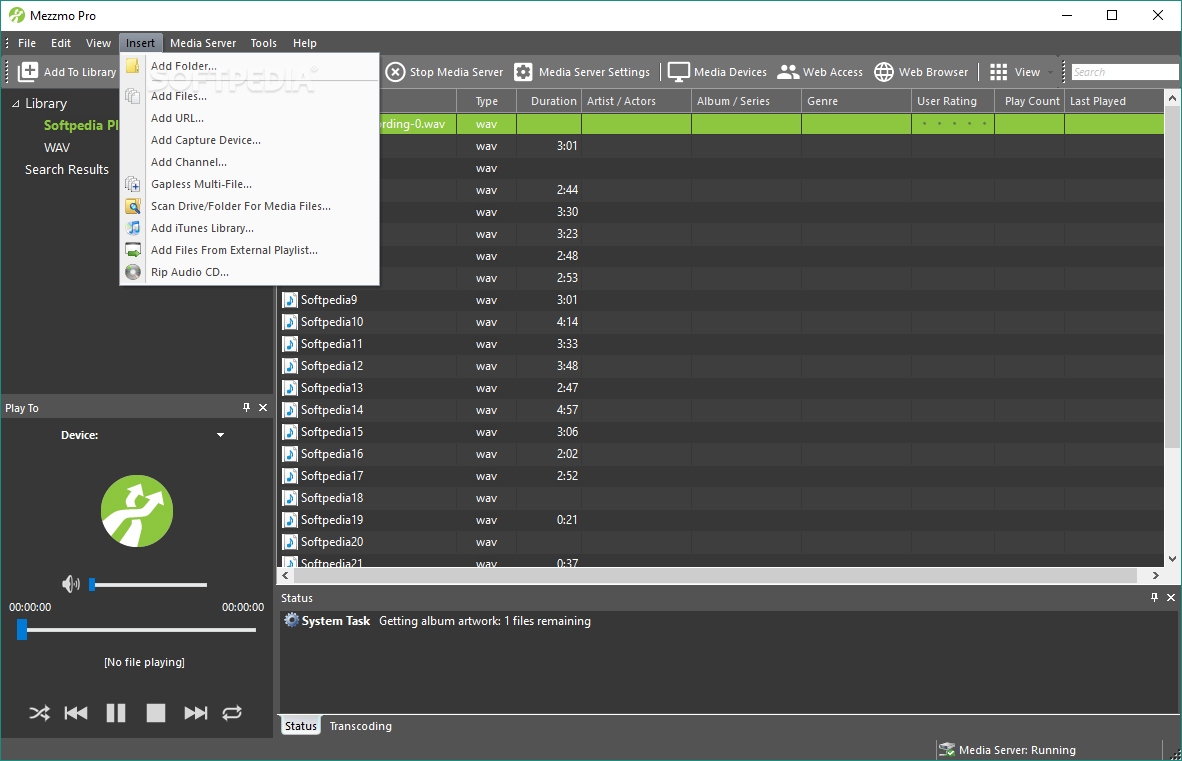1182x761 pixels.
Task: Sort by Duration column header
Action: tap(550, 101)
